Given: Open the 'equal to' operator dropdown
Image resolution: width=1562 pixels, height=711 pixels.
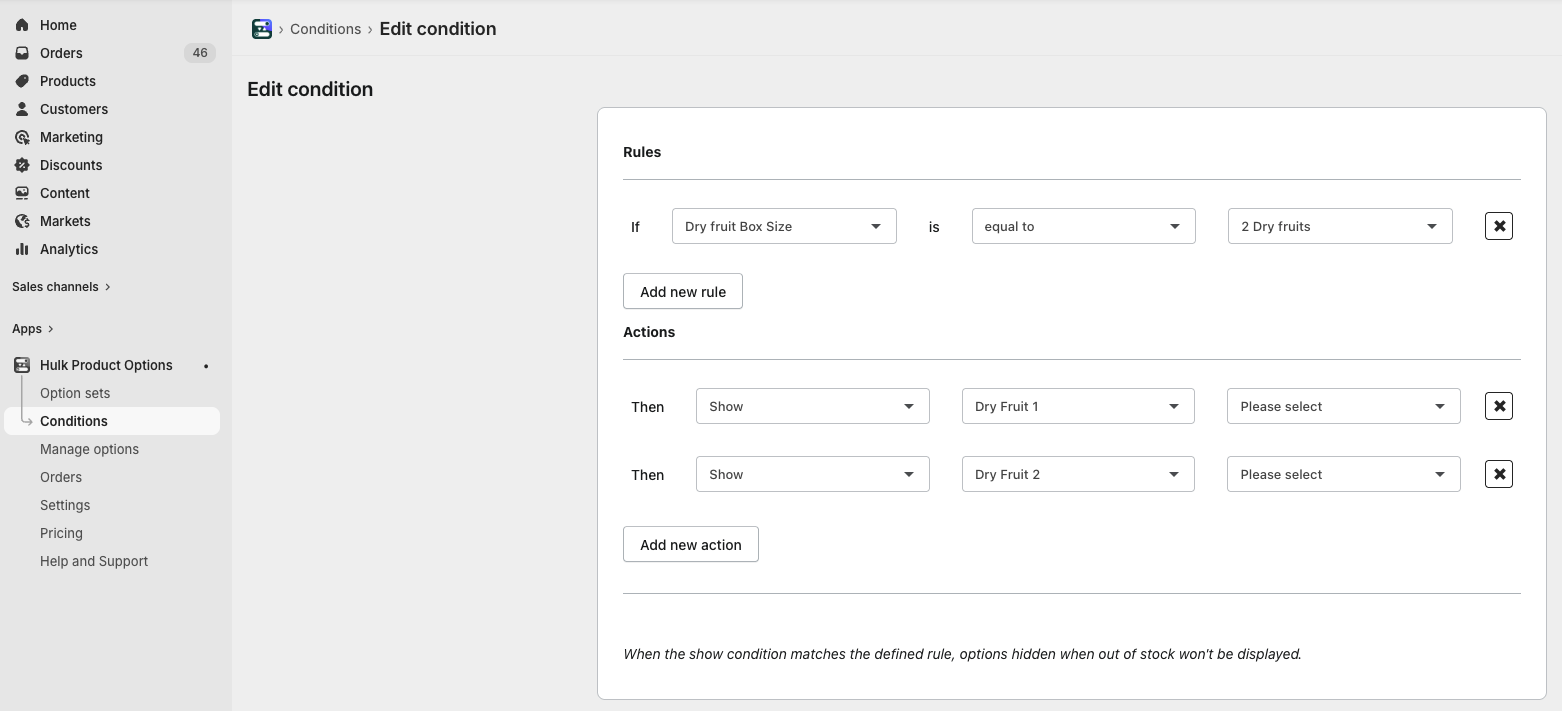Looking at the screenshot, I should (x=1083, y=226).
